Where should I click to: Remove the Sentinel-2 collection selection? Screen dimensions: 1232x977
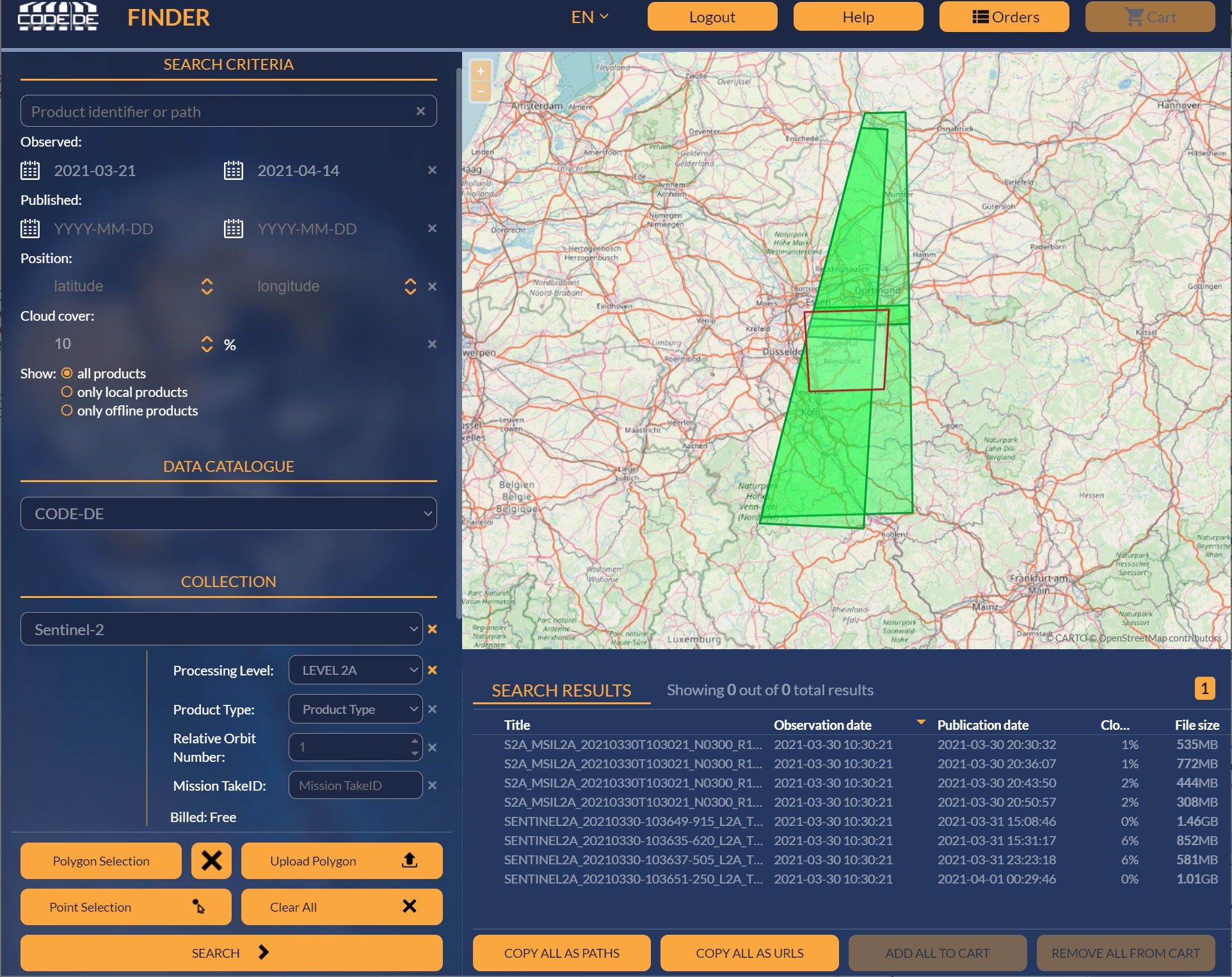[432, 629]
